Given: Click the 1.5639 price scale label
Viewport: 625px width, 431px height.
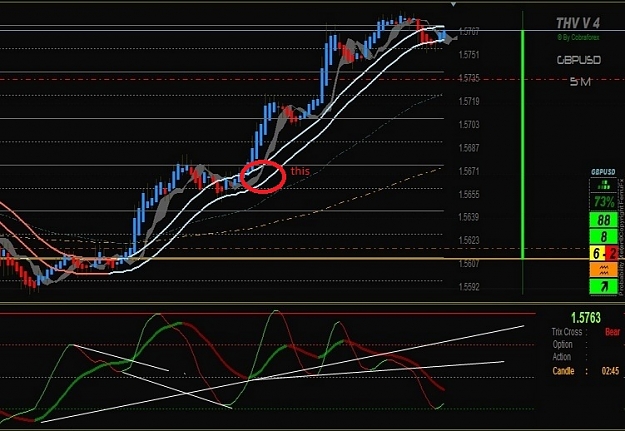Looking at the screenshot, I should (469, 217).
